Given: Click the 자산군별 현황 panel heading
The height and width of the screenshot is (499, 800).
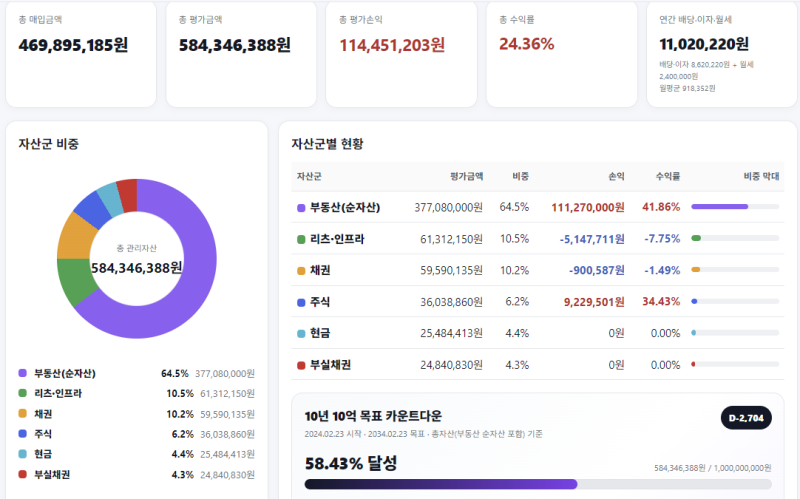Looking at the screenshot, I should [x=327, y=144].
